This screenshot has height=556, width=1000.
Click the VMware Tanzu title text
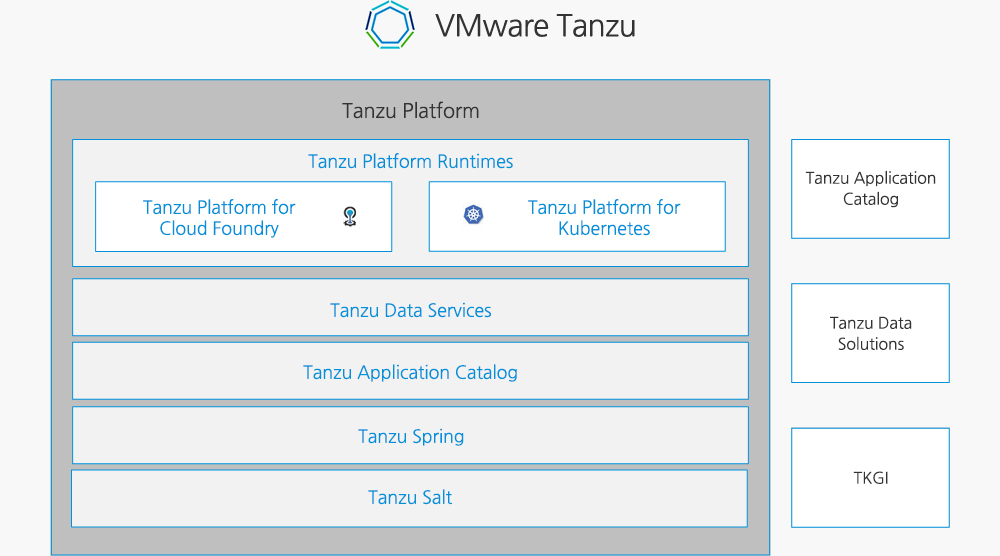(536, 26)
